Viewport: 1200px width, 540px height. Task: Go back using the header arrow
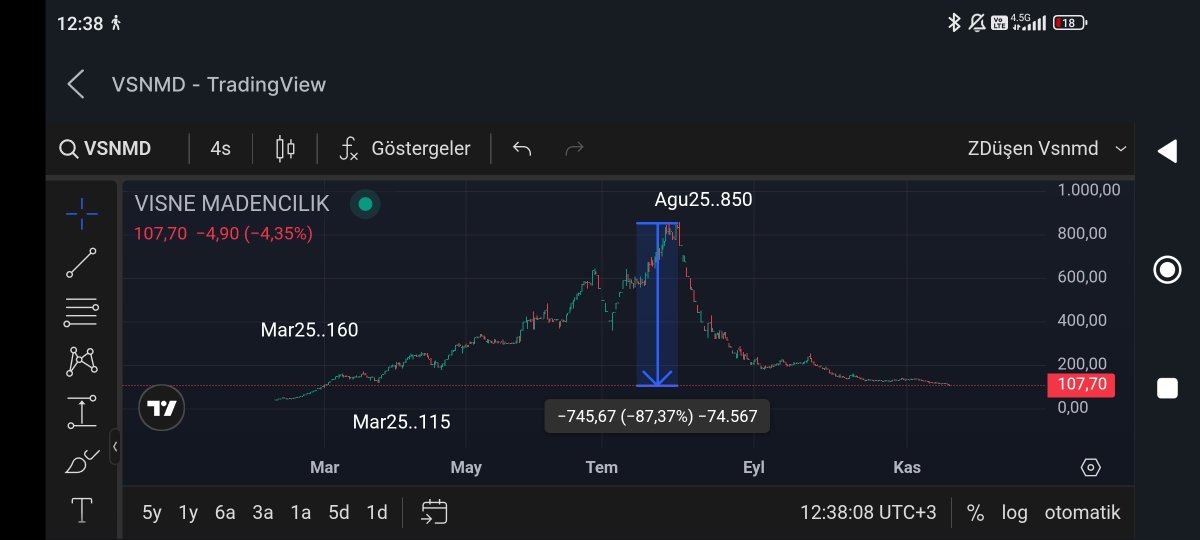click(x=76, y=84)
